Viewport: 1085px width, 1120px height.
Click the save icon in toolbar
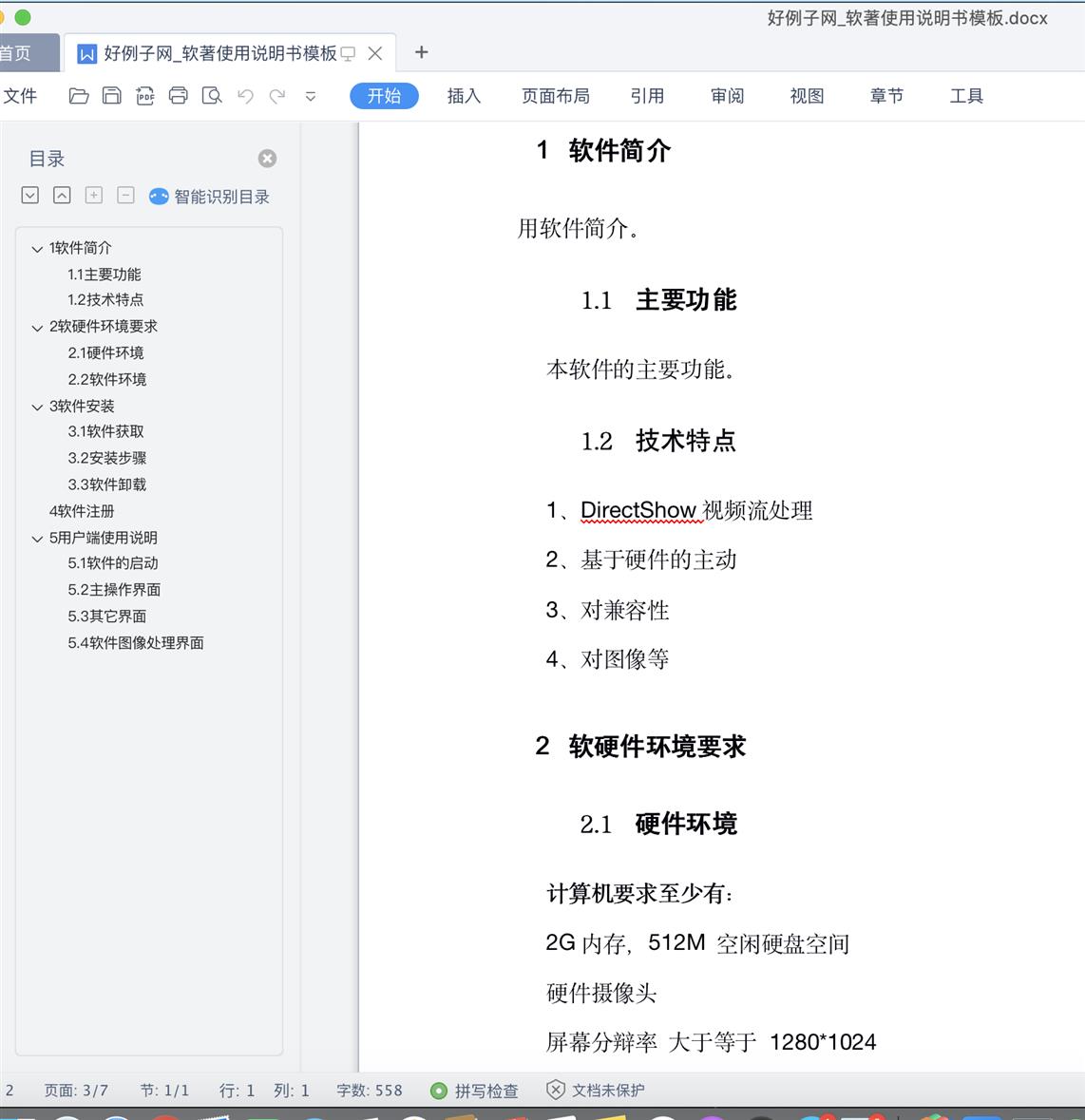click(x=112, y=96)
